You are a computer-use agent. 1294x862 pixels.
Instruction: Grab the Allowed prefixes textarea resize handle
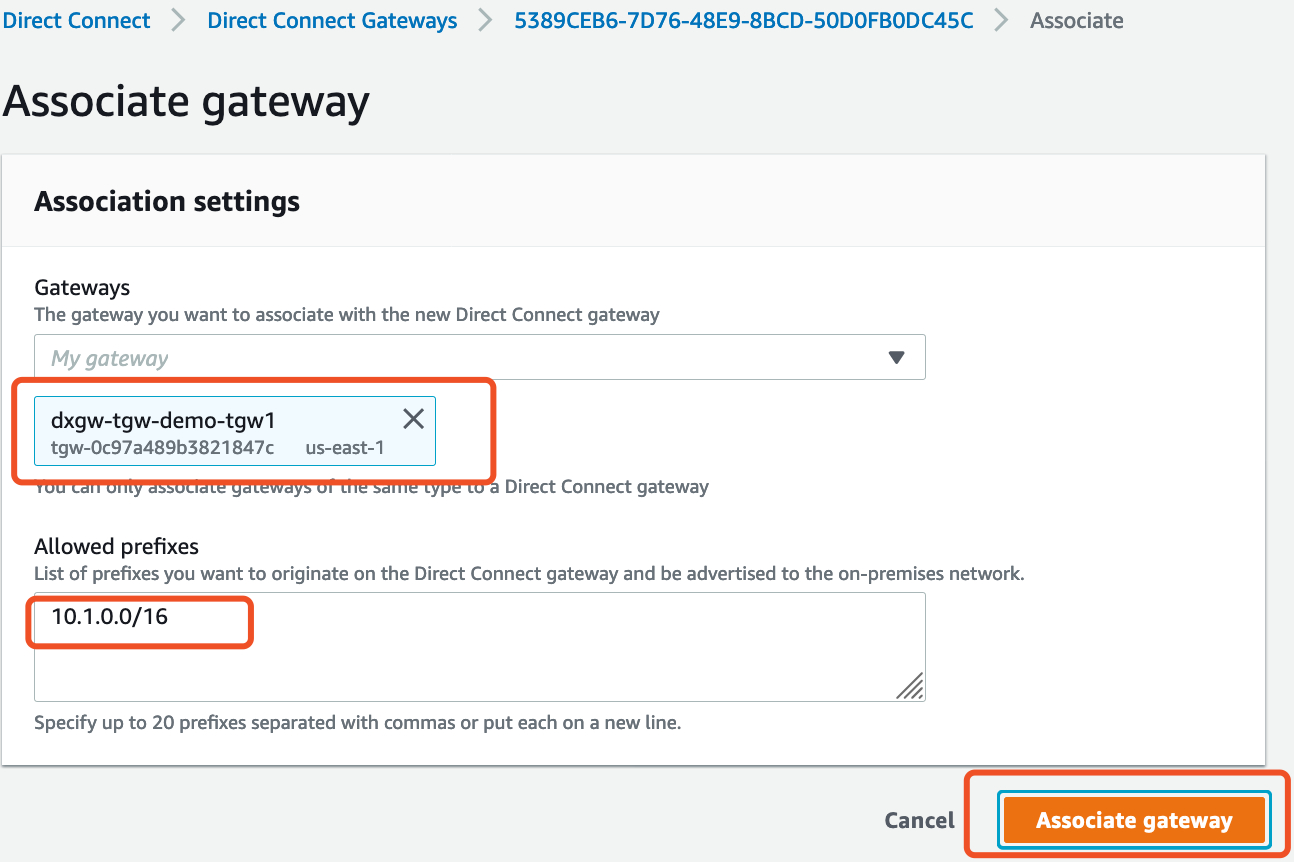tap(910, 685)
